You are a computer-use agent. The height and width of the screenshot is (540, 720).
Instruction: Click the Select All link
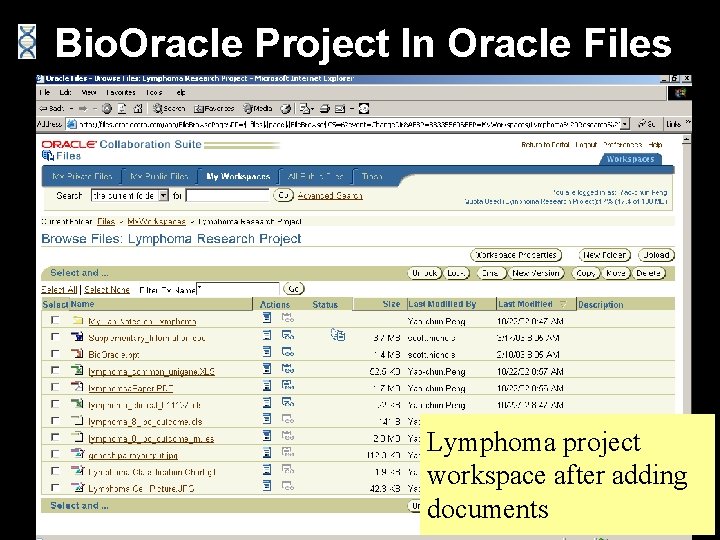(59, 290)
